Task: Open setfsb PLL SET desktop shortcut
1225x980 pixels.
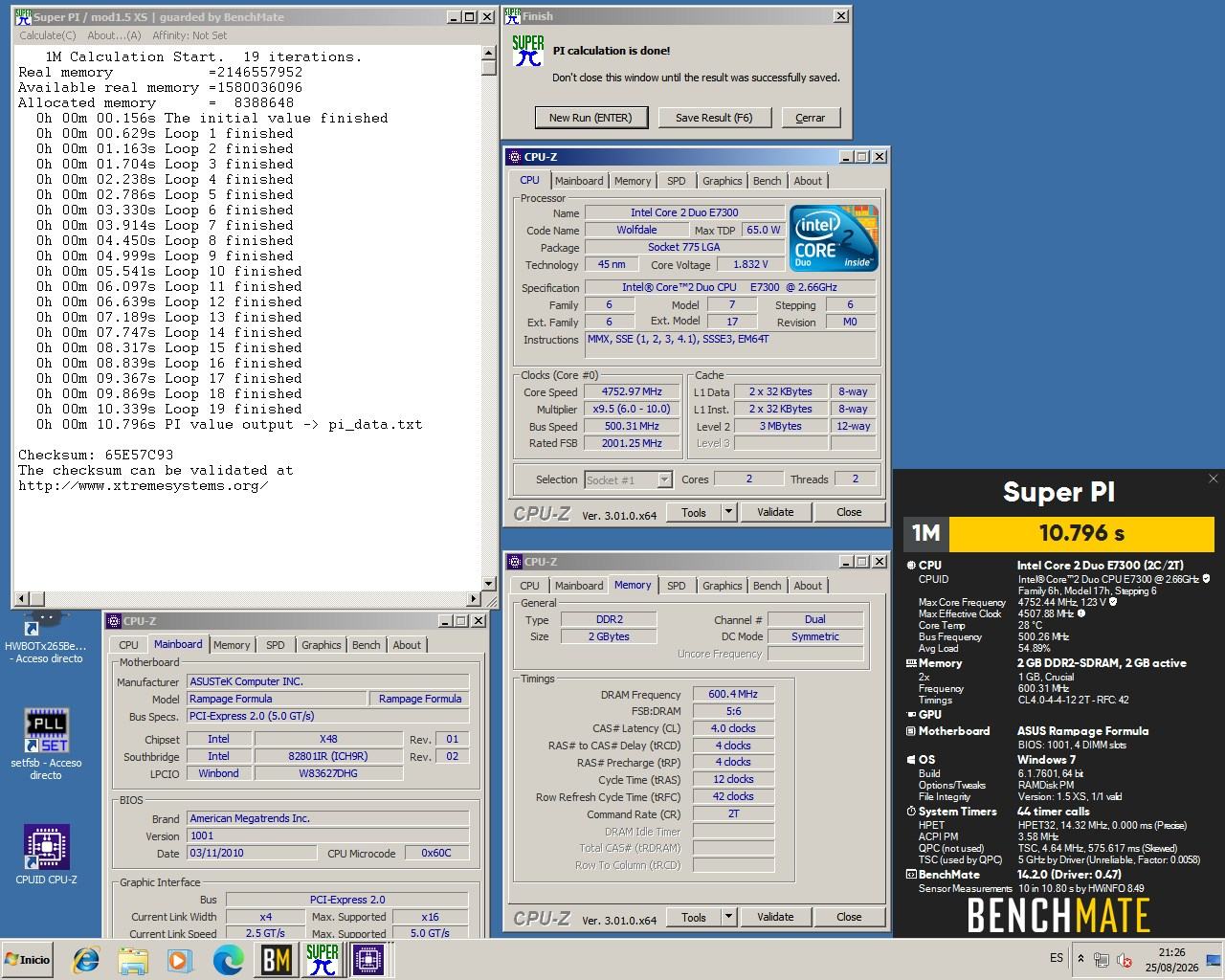Action: click(46, 745)
